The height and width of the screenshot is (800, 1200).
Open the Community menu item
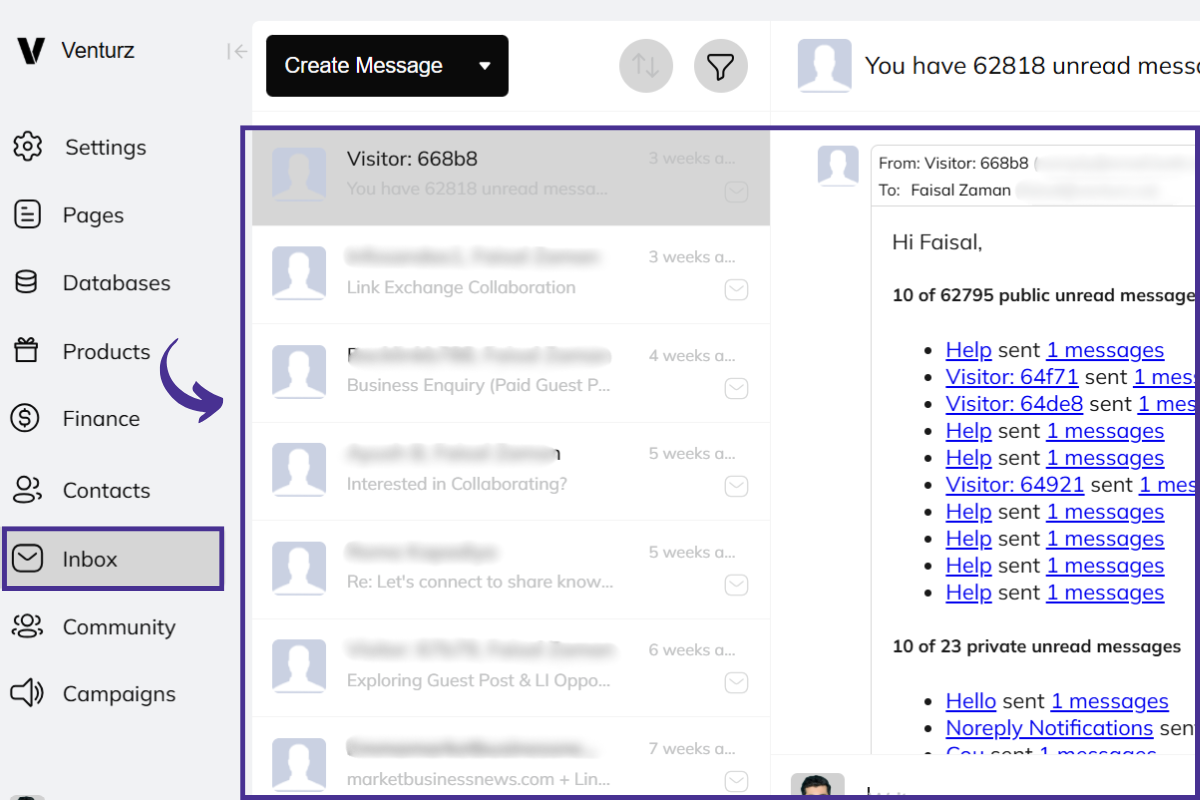pyautogui.click(x=118, y=627)
